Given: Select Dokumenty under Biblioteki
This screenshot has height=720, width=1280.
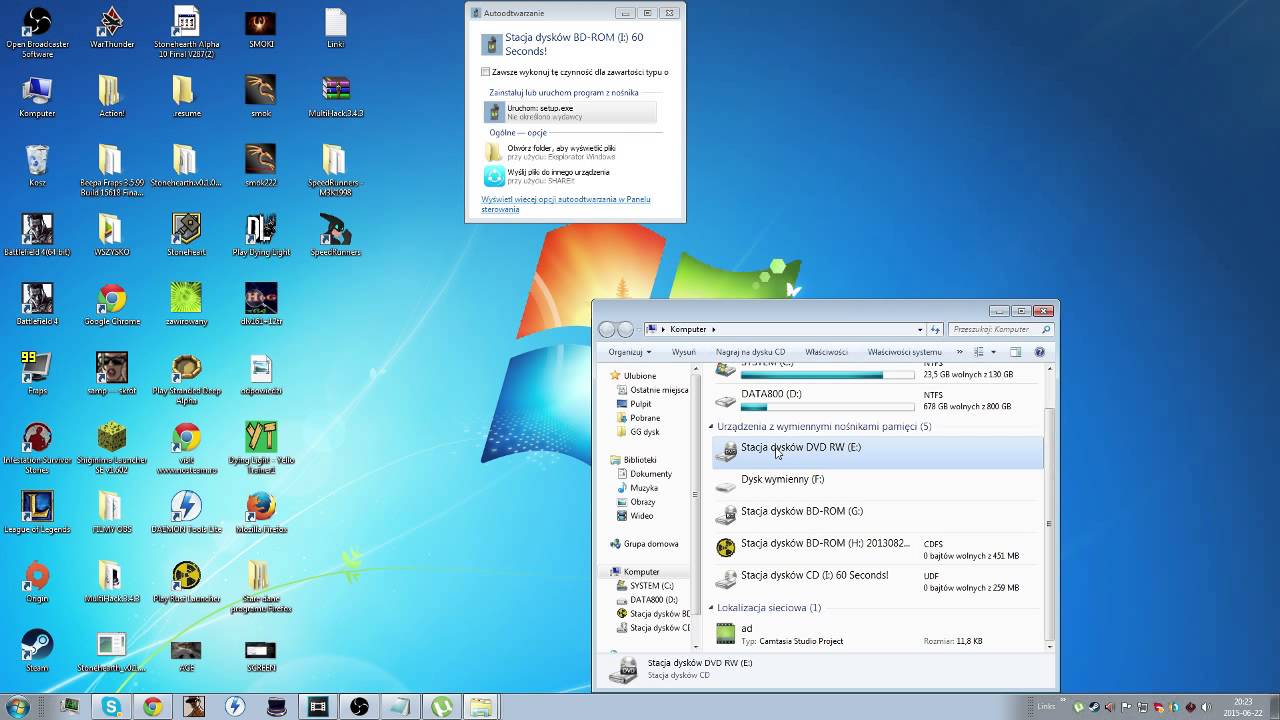Looking at the screenshot, I should tap(651, 474).
